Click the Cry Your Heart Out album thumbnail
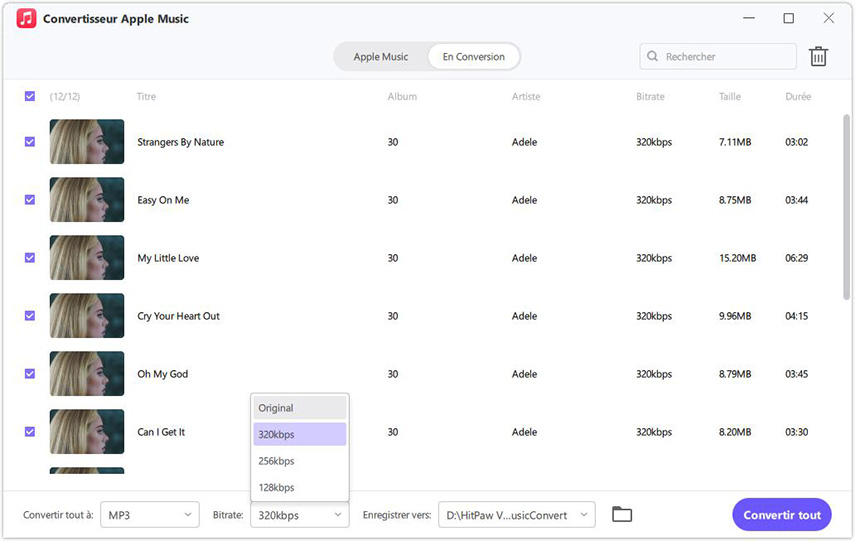 [x=87, y=316]
